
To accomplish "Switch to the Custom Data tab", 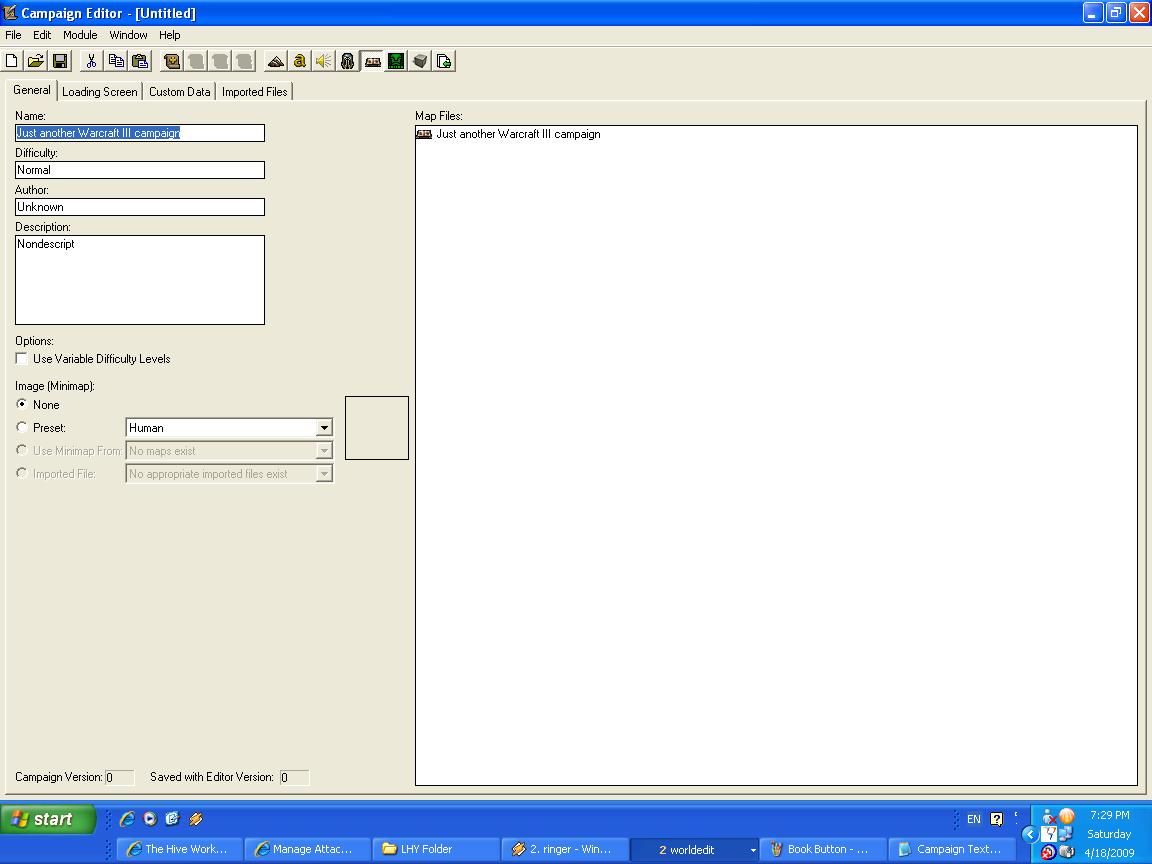I will coord(179,92).
